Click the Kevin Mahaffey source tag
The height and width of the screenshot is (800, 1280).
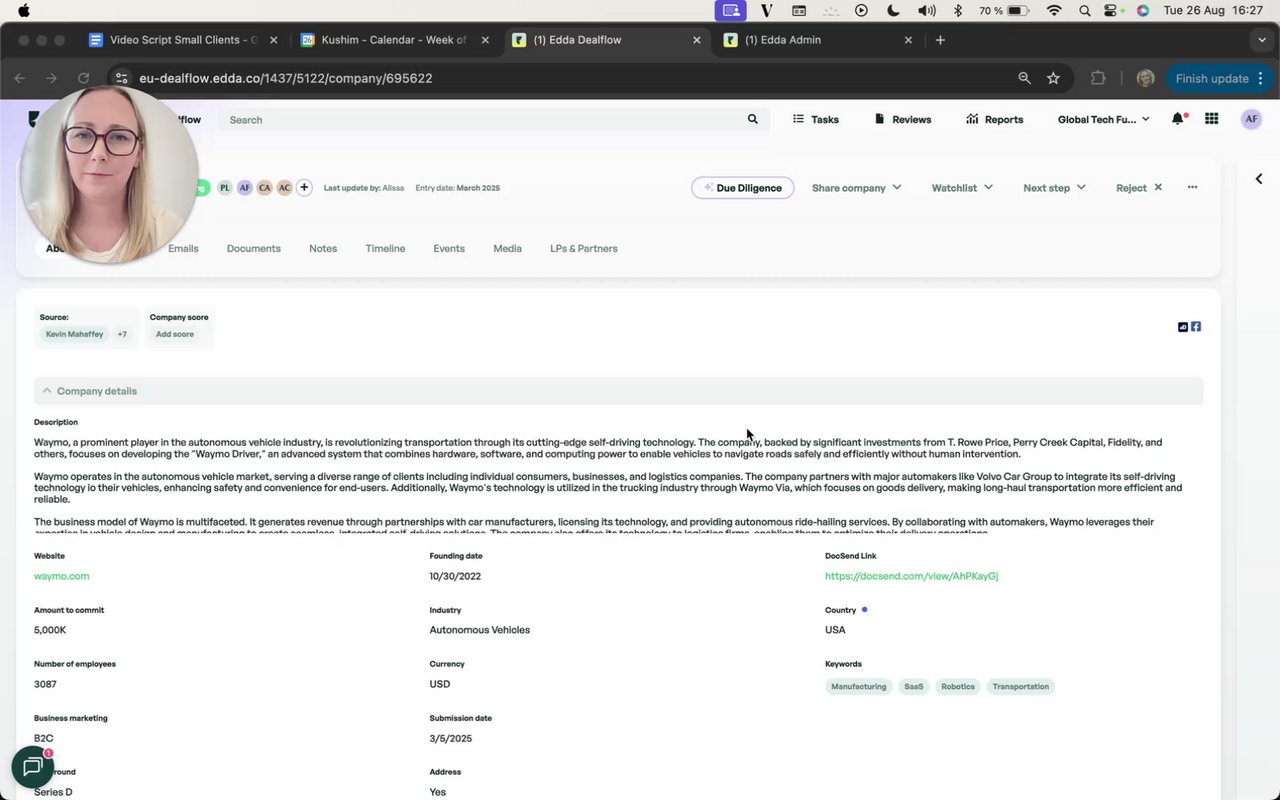[x=75, y=334]
